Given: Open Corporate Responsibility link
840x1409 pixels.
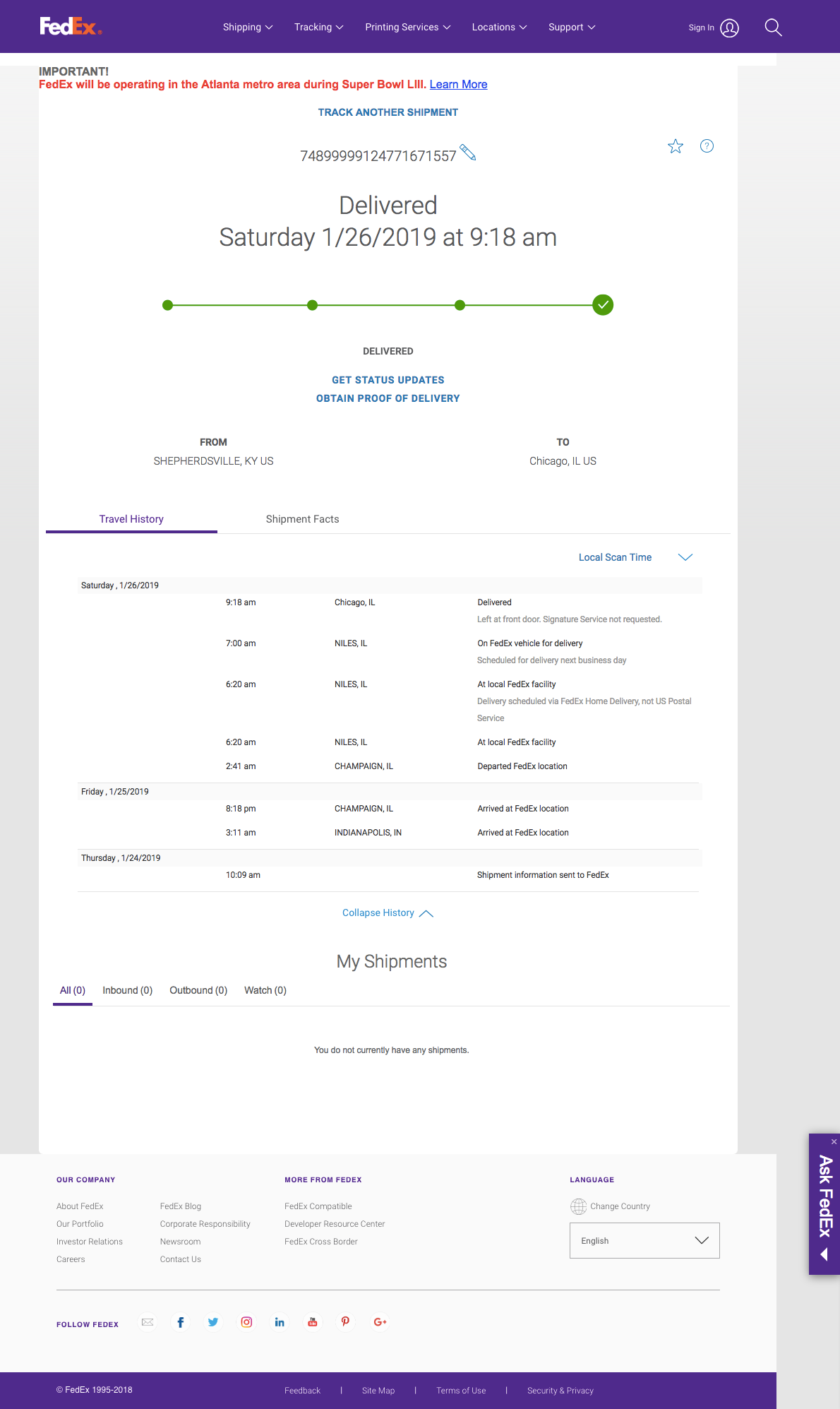Looking at the screenshot, I should (205, 1224).
